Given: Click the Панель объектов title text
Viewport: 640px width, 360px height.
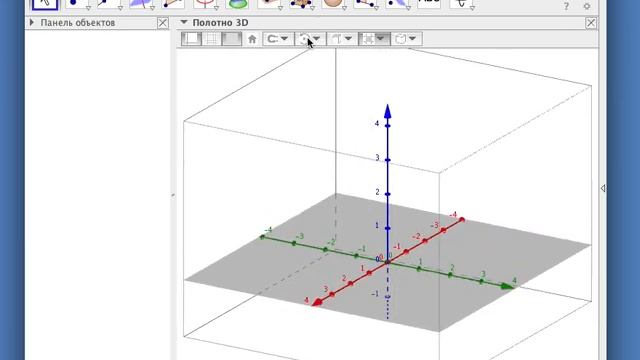Looking at the screenshot, I should tap(78, 23).
